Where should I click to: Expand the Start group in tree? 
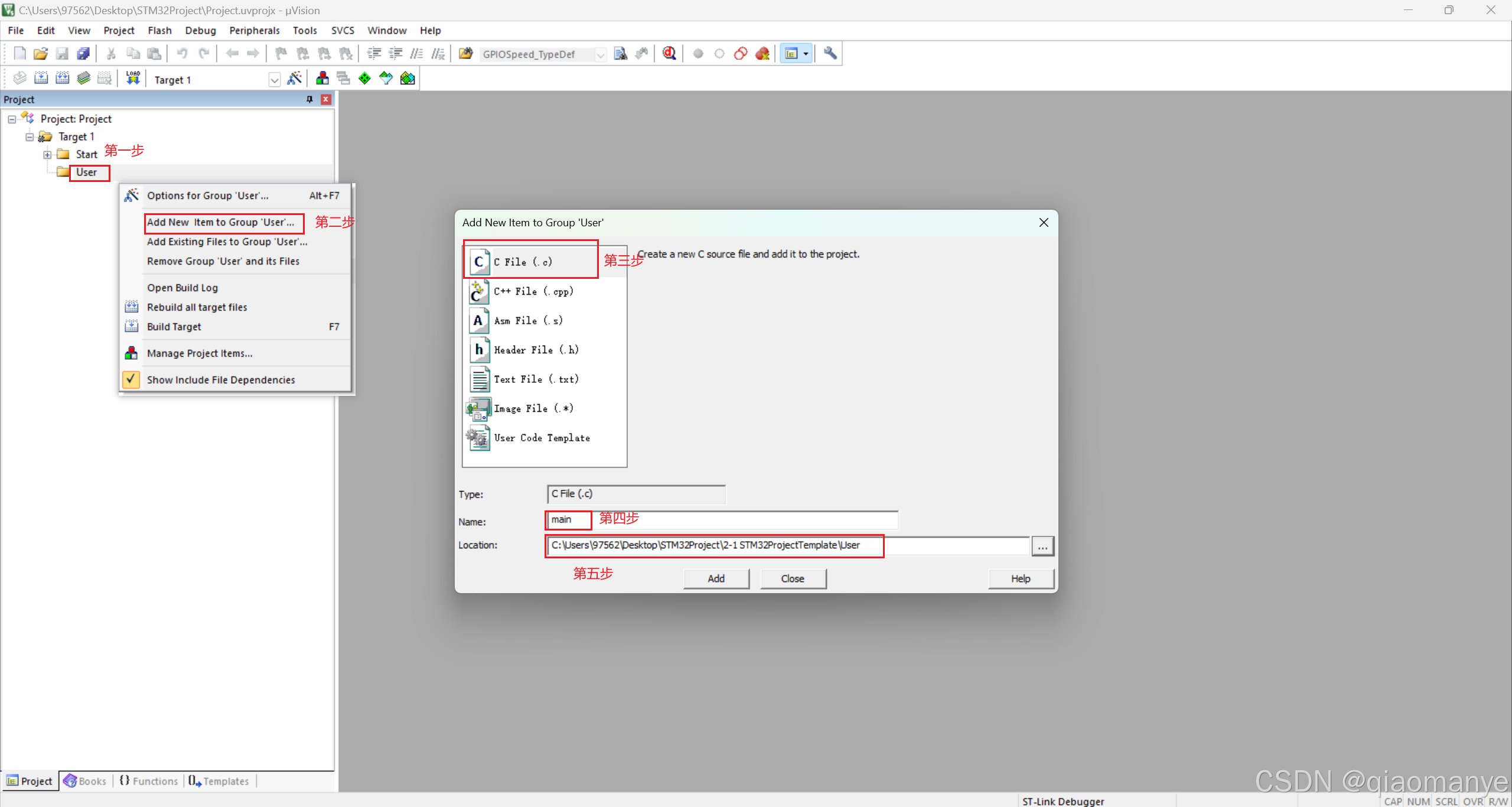[x=47, y=155]
